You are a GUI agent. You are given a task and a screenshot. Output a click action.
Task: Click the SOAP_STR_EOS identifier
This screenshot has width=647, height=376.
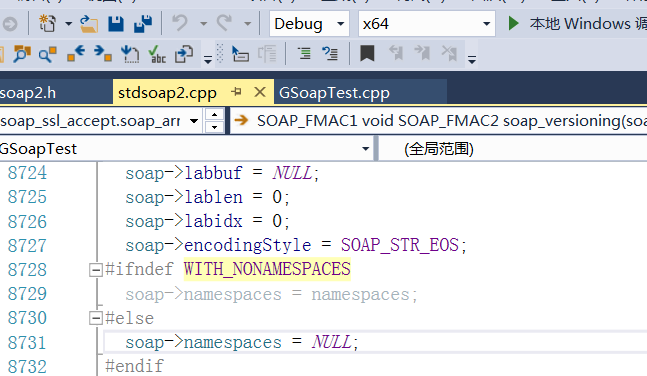[x=399, y=245]
